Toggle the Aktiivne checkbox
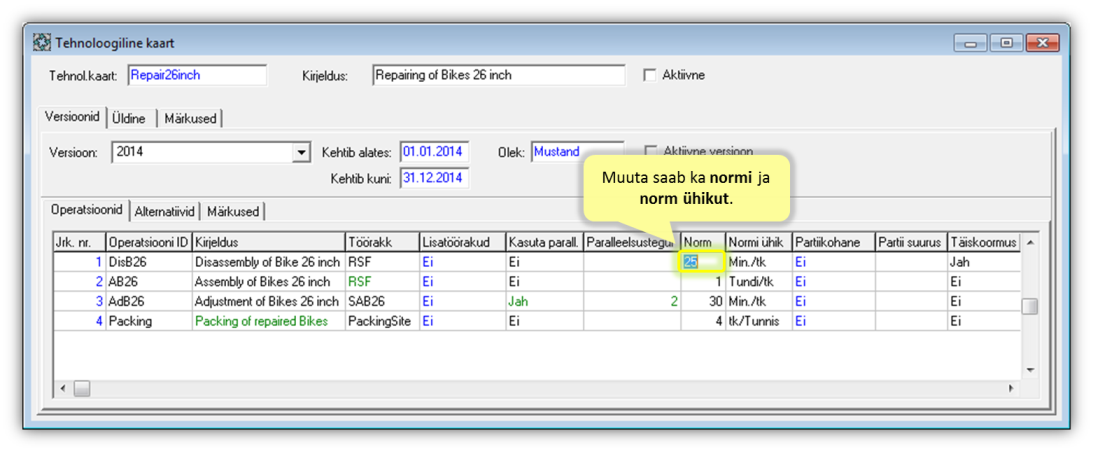Image resolution: width=1093 pixels, height=452 pixels. (650, 75)
